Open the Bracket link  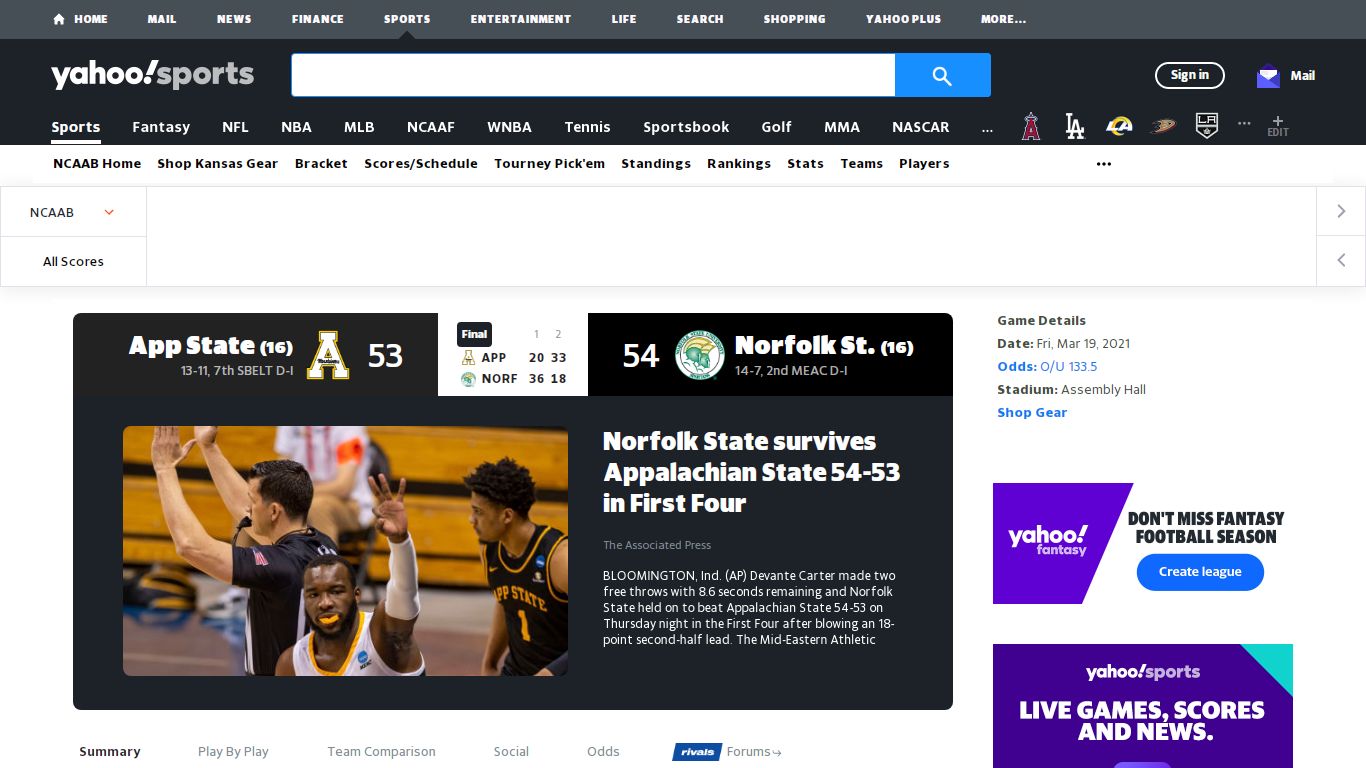click(x=321, y=164)
